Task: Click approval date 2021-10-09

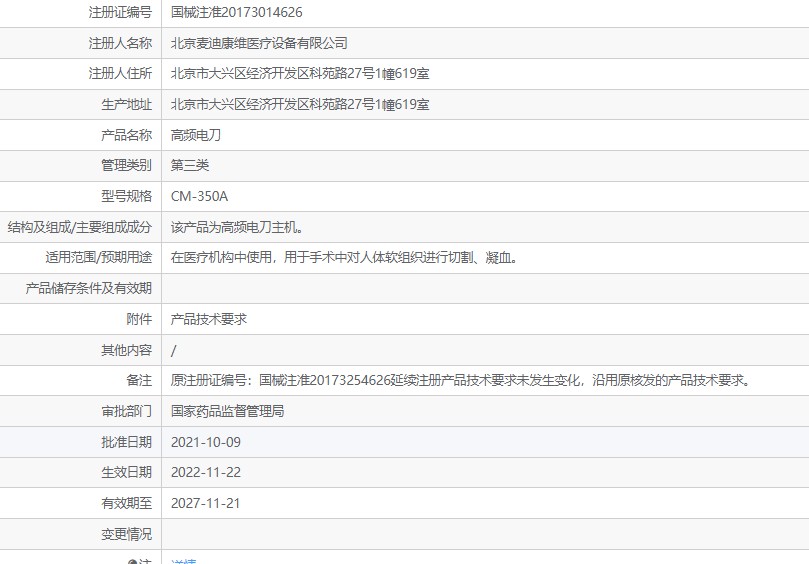Action: (x=206, y=442)
